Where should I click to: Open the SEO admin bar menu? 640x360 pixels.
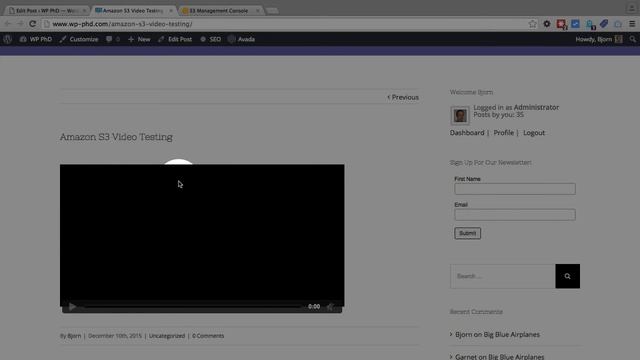click(x=211, y=39)
